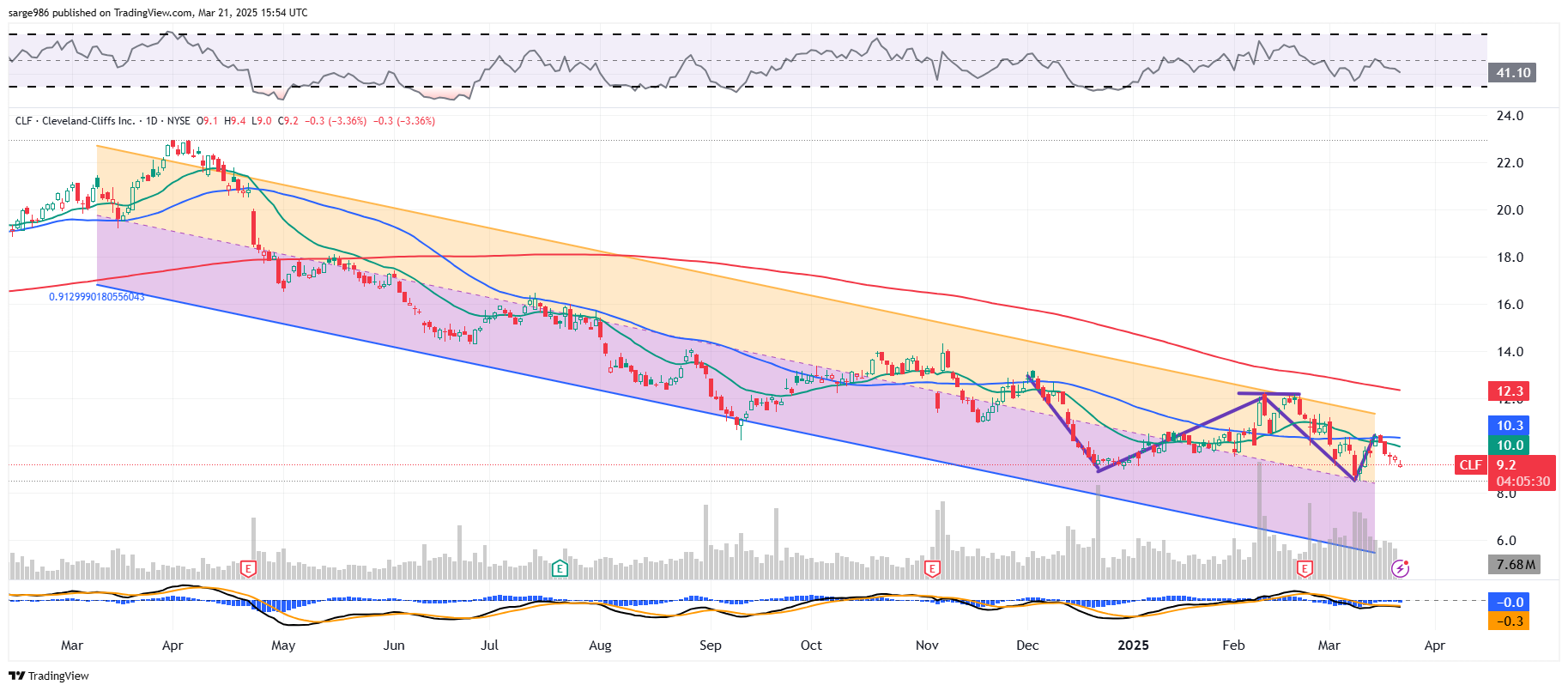
Task: Click the 2025 label on the time axis
Action: 1133,646
